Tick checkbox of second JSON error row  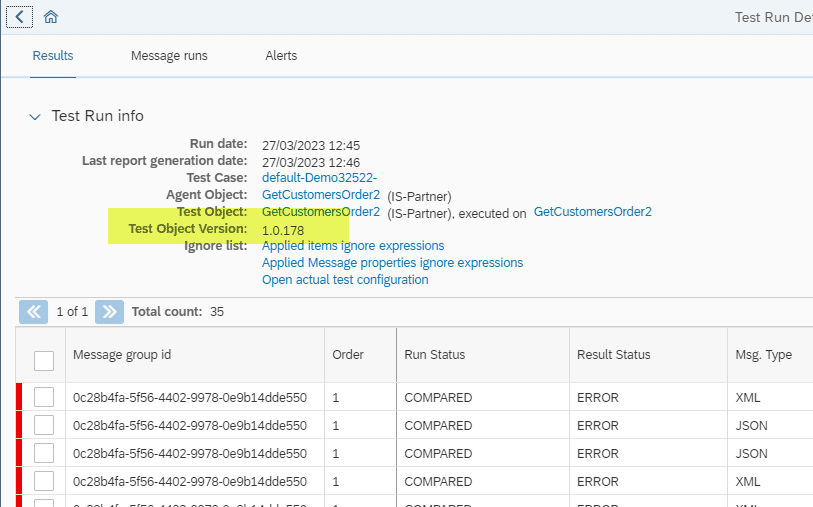pos(44,453)
